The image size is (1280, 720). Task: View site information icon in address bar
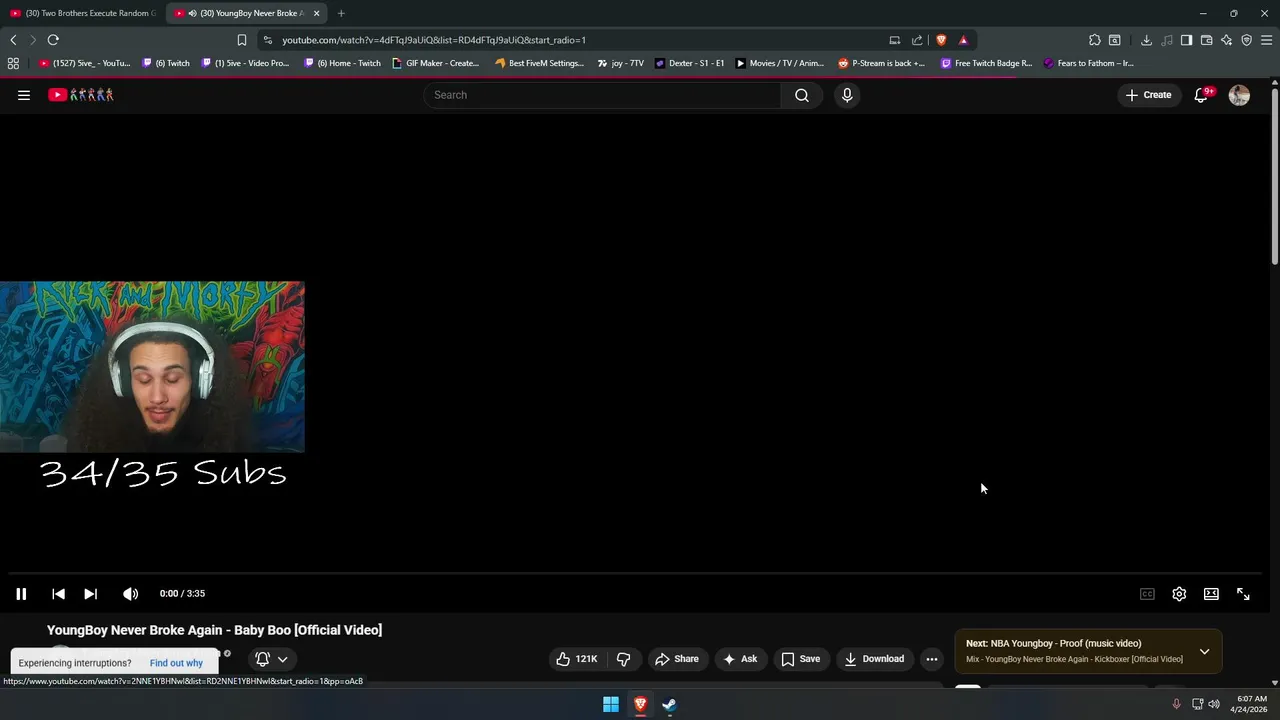point(268,40)
